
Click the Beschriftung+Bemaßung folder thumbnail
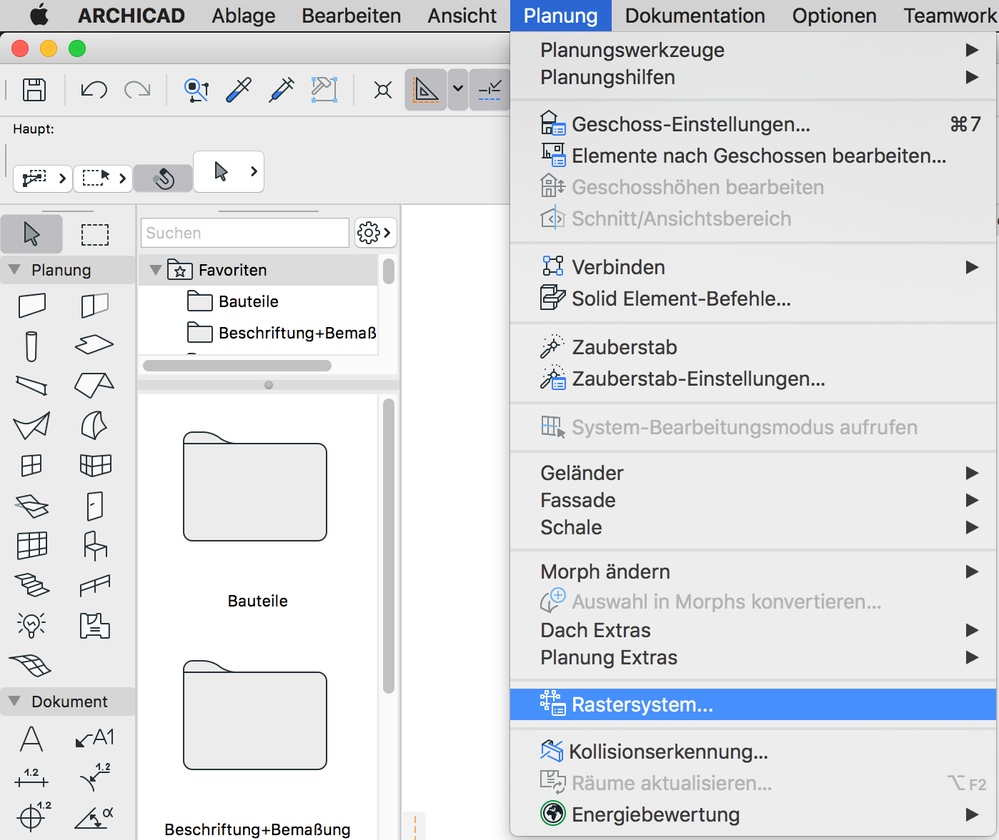pyautogui.click(x=255, y=715)
